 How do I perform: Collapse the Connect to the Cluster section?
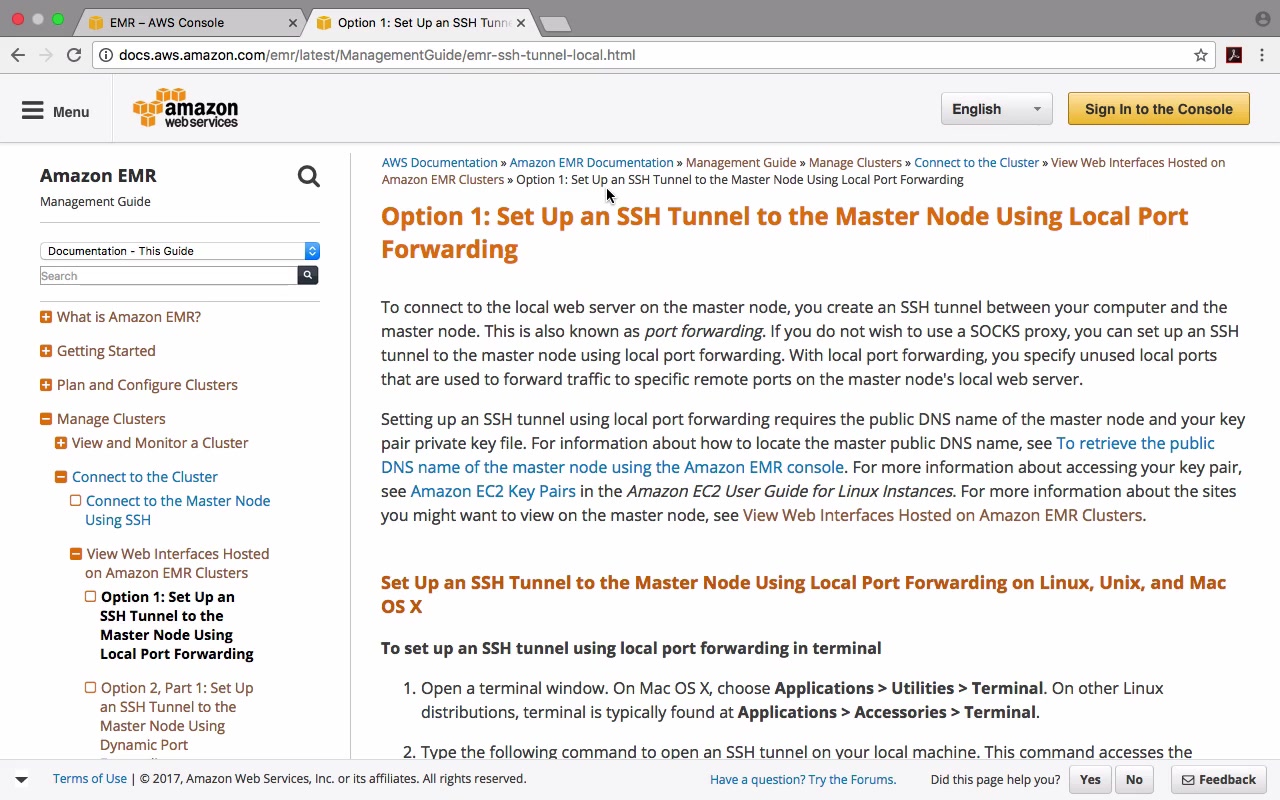61,477
